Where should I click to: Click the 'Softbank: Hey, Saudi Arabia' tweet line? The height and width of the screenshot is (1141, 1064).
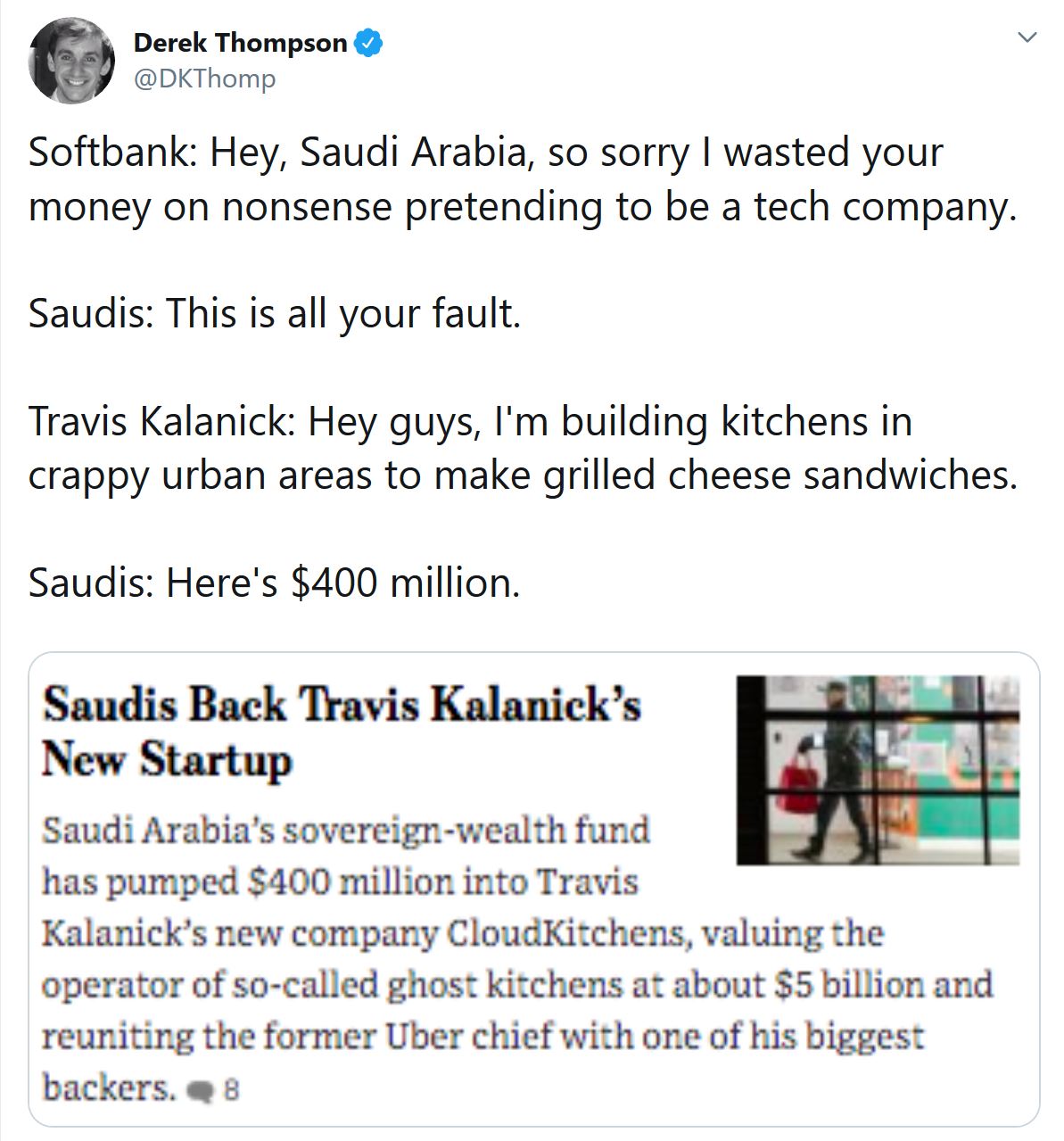(485, 153)
